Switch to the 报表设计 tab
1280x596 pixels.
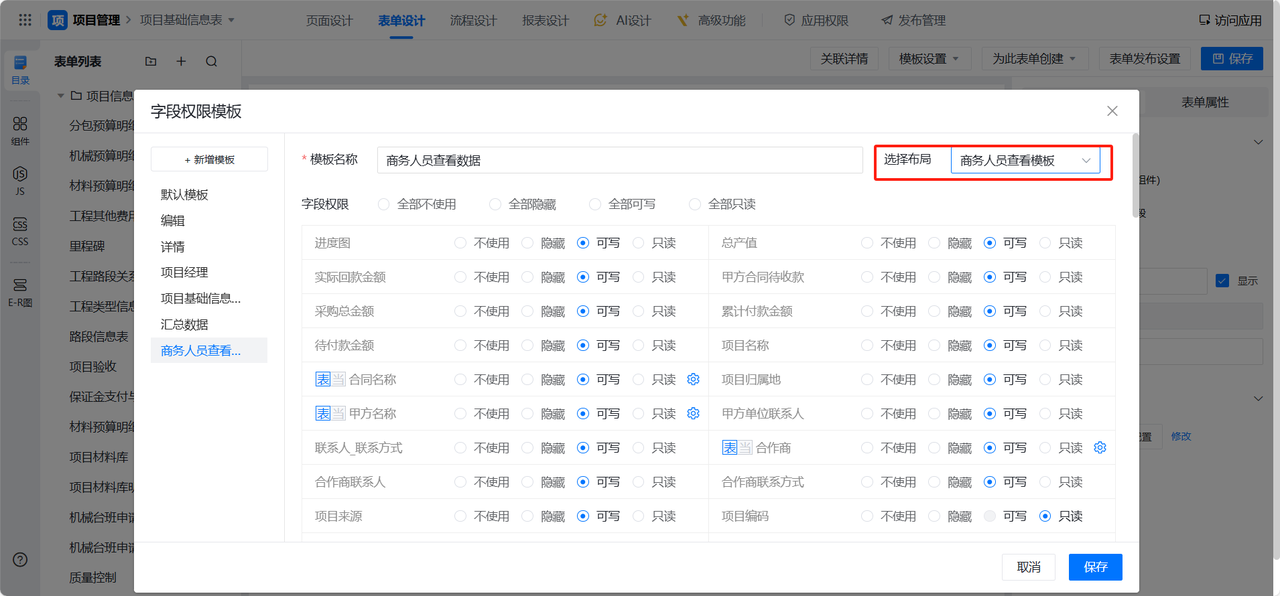click(x=545, y=20)
